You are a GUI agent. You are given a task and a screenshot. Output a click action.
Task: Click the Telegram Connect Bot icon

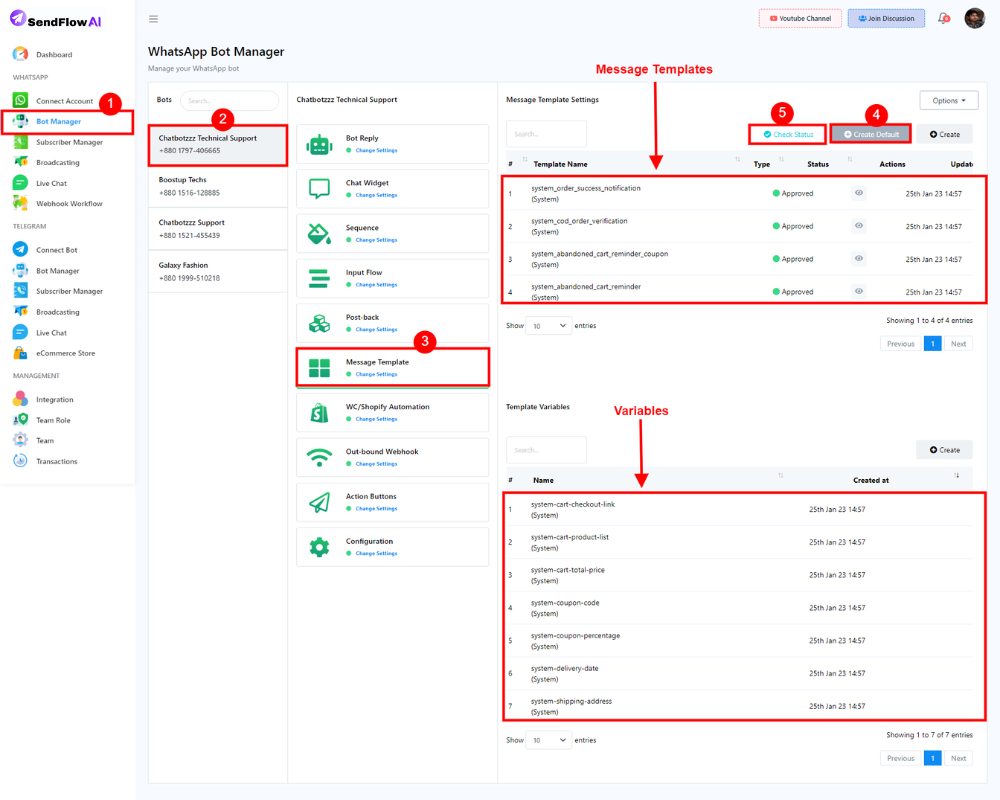pos(20,249)
